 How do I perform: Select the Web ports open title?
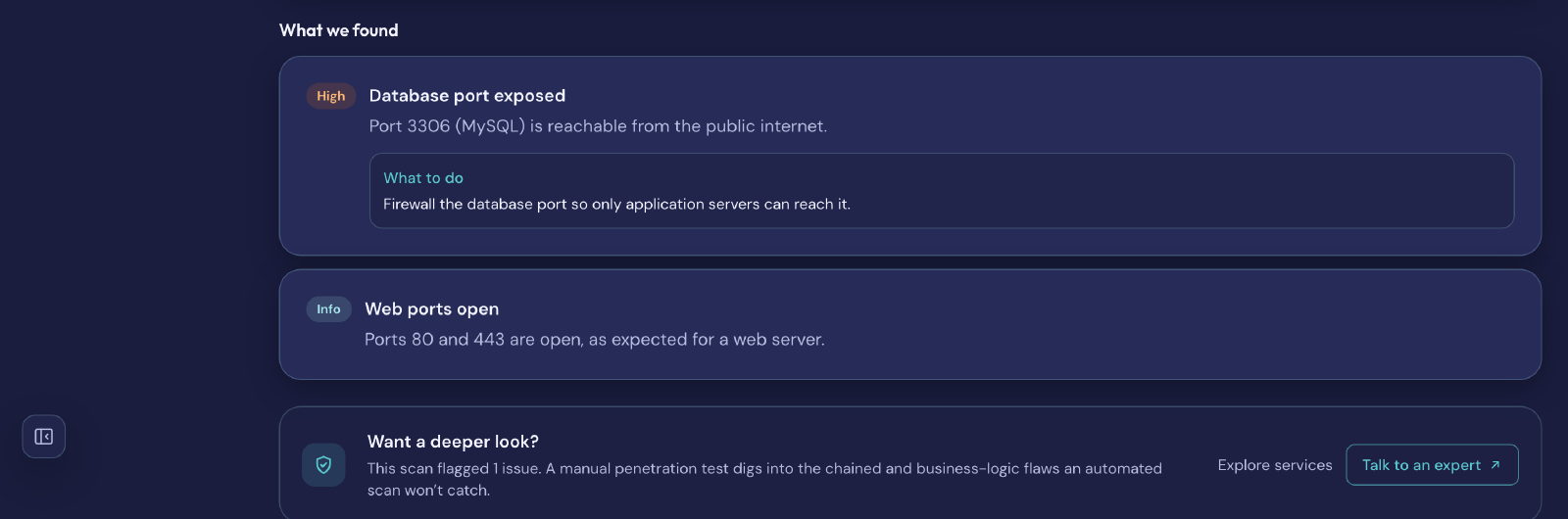[x=432, y=309]
